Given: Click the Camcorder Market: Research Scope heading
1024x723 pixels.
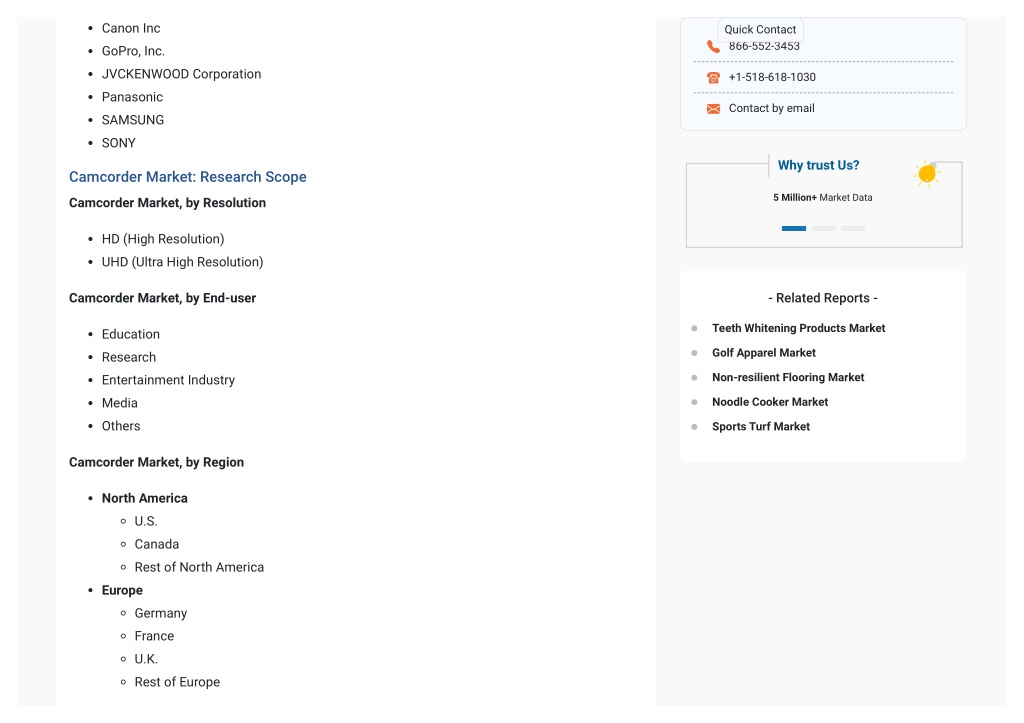Looking at the screenshot, I should (x=187, y=177).
